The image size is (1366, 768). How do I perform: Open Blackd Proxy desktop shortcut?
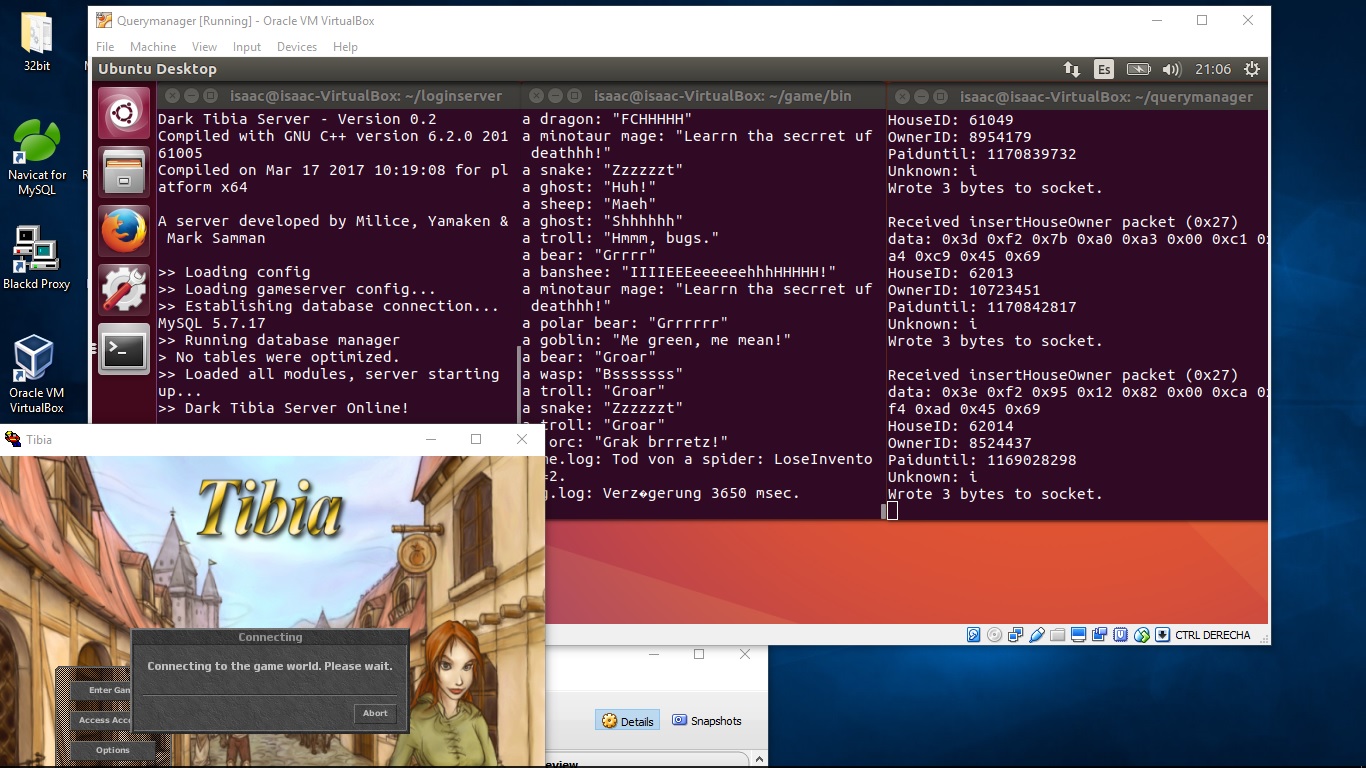click(x=37, y=259)
